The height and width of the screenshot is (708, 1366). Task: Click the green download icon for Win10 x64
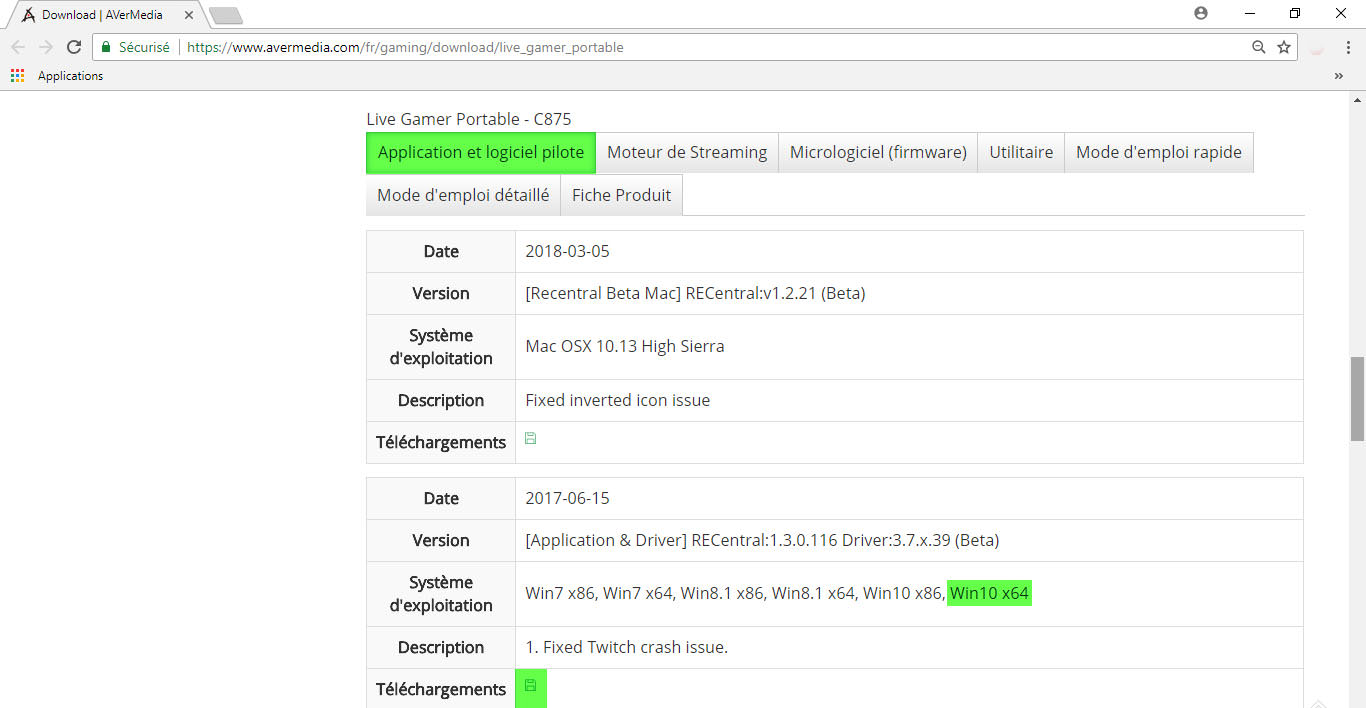click(530, 686)
